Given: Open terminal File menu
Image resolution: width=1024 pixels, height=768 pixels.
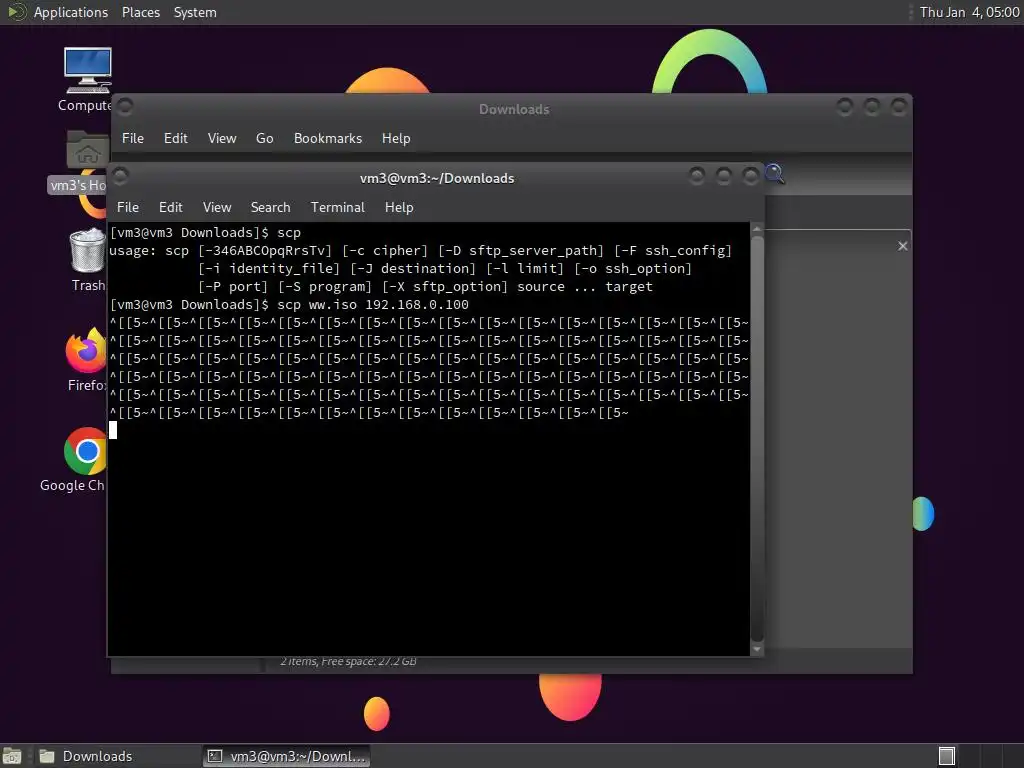Looking at the screenshot, I should (128, 207).
